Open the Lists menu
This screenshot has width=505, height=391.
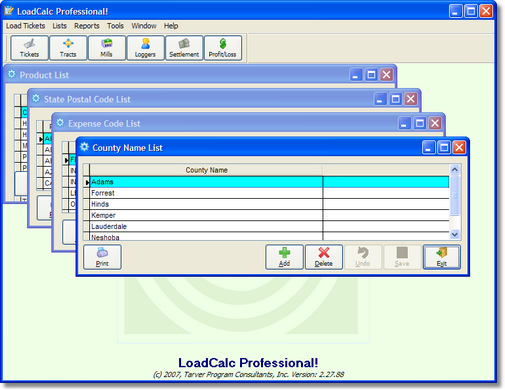(x=59, y=26)
